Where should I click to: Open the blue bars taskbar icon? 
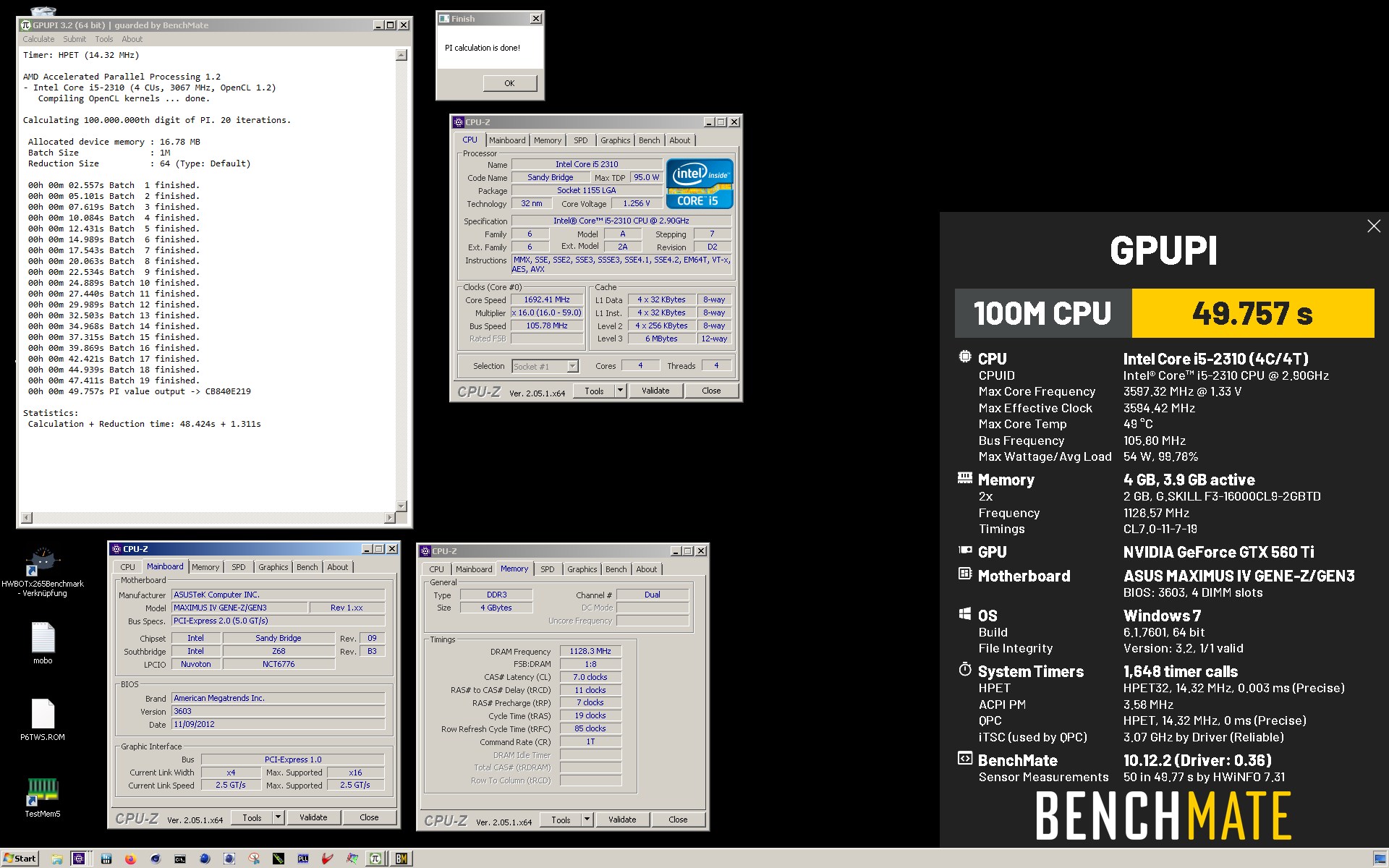pos(106,859)
